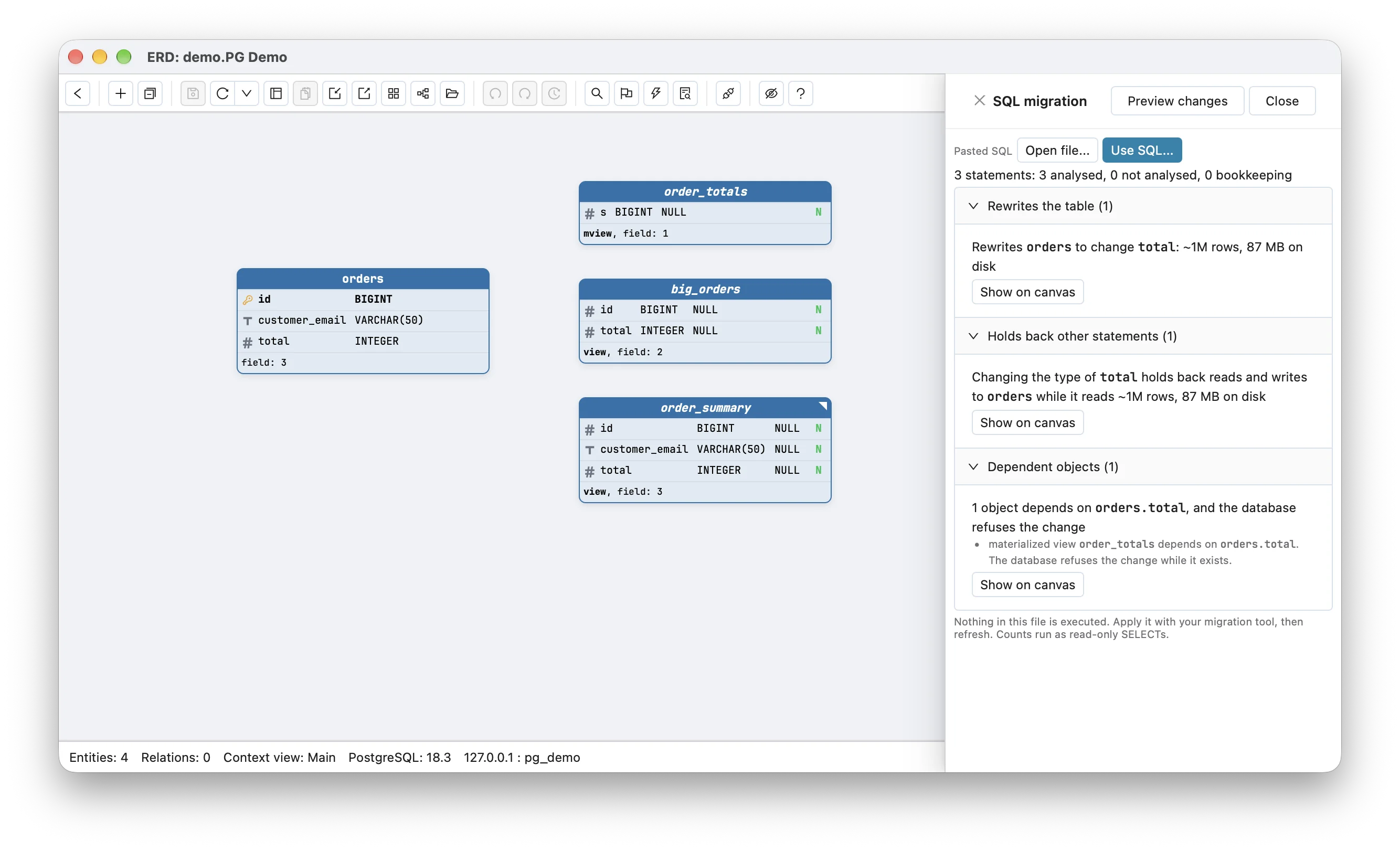The height and width of the screenshot is (850, 1400).
Task: Click the table layout icon in toolbar
Action: click(276, 93)
